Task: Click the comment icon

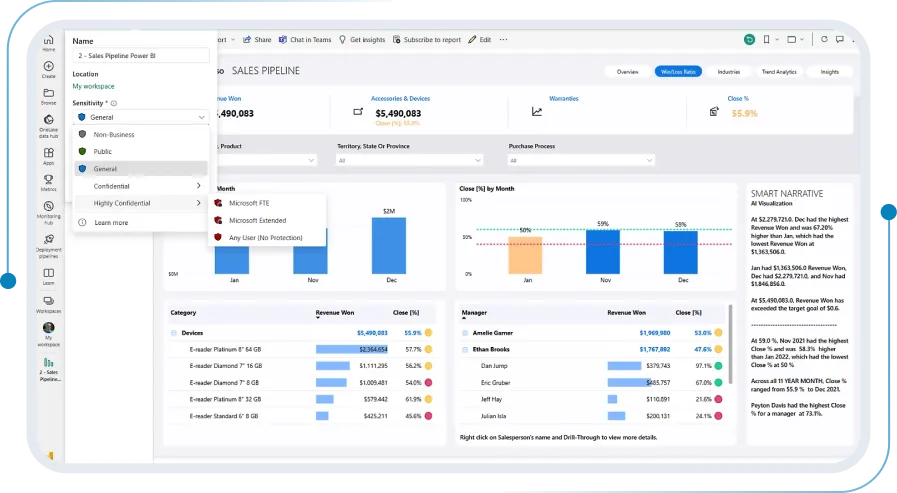Action: pyautogui.click(x=840, y=39)
